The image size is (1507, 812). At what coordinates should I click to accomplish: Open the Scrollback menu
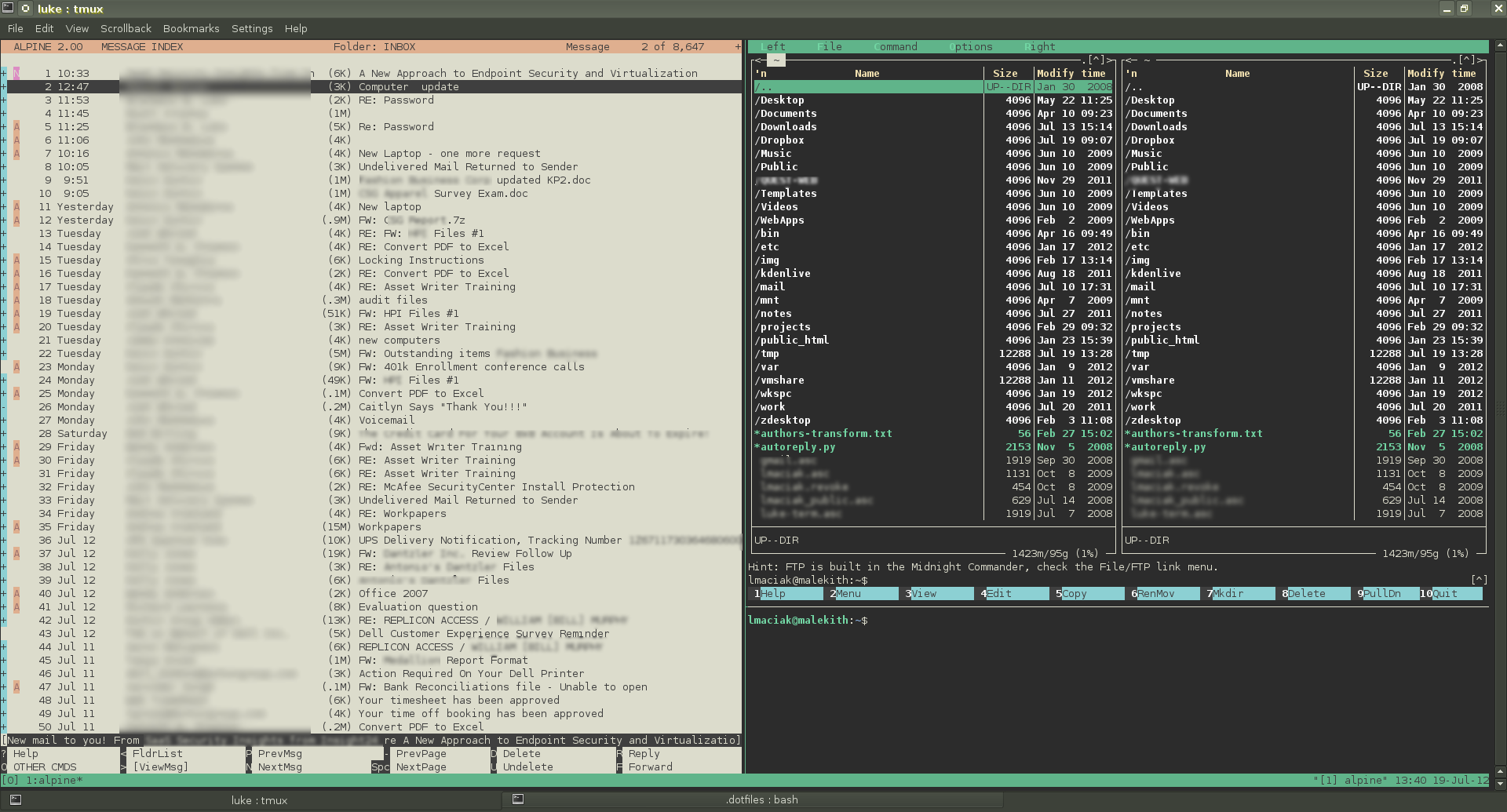point(126,28)
